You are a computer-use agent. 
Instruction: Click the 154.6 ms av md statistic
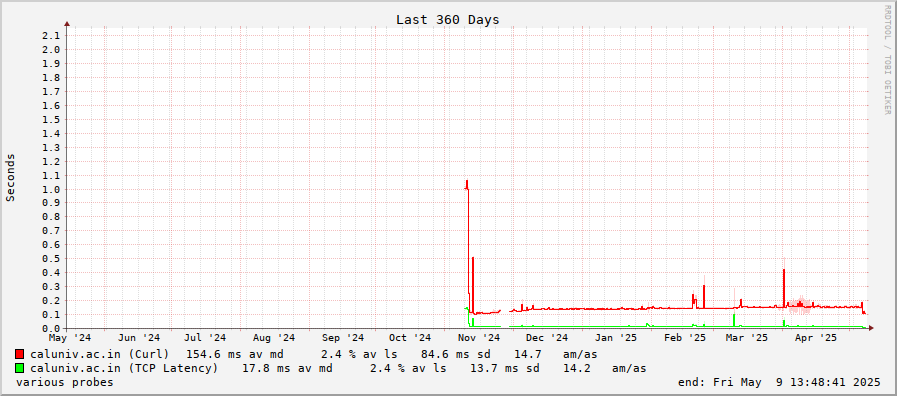tap(235, 354)
